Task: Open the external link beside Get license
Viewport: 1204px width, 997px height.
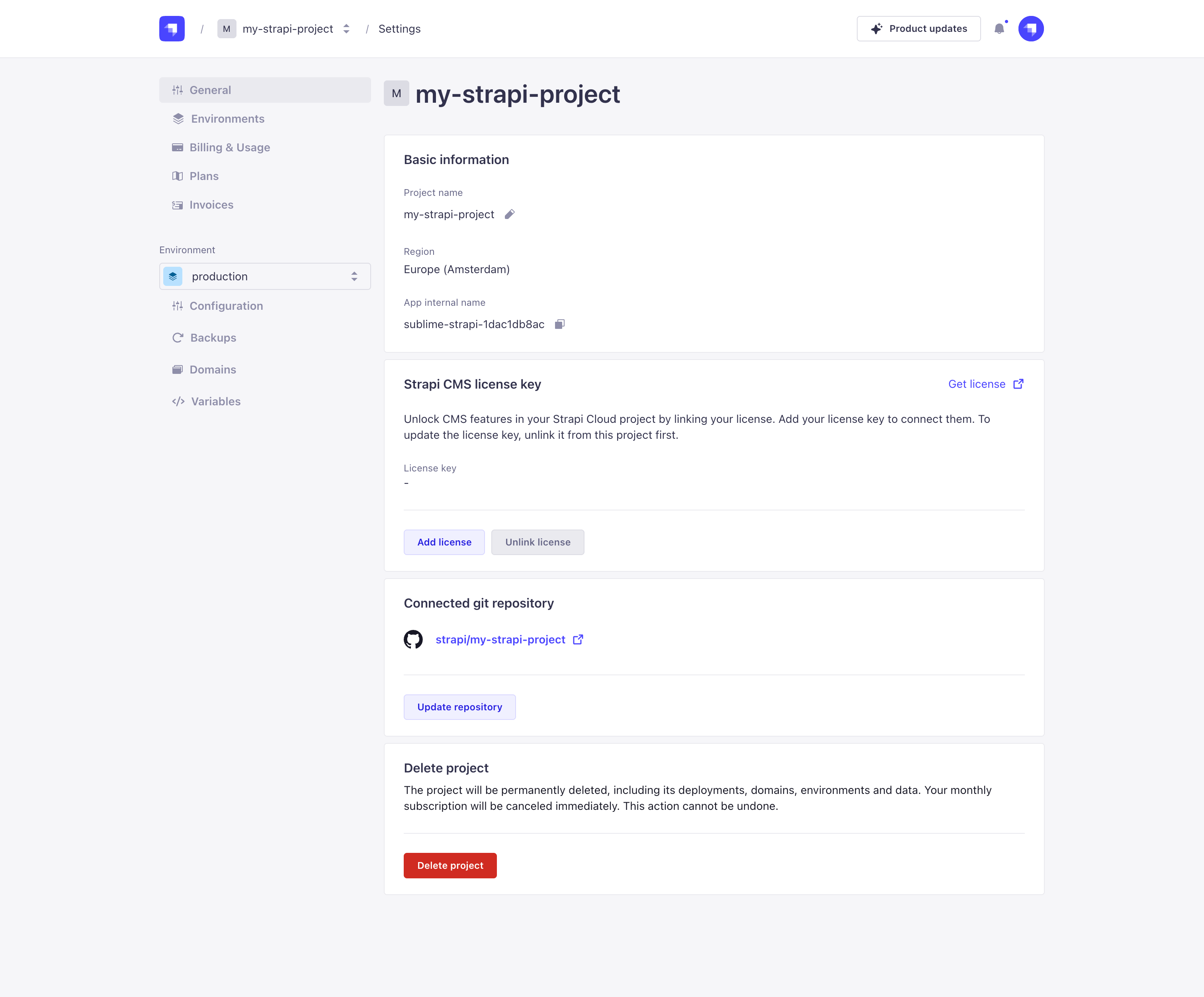Action: (1018, 384)
